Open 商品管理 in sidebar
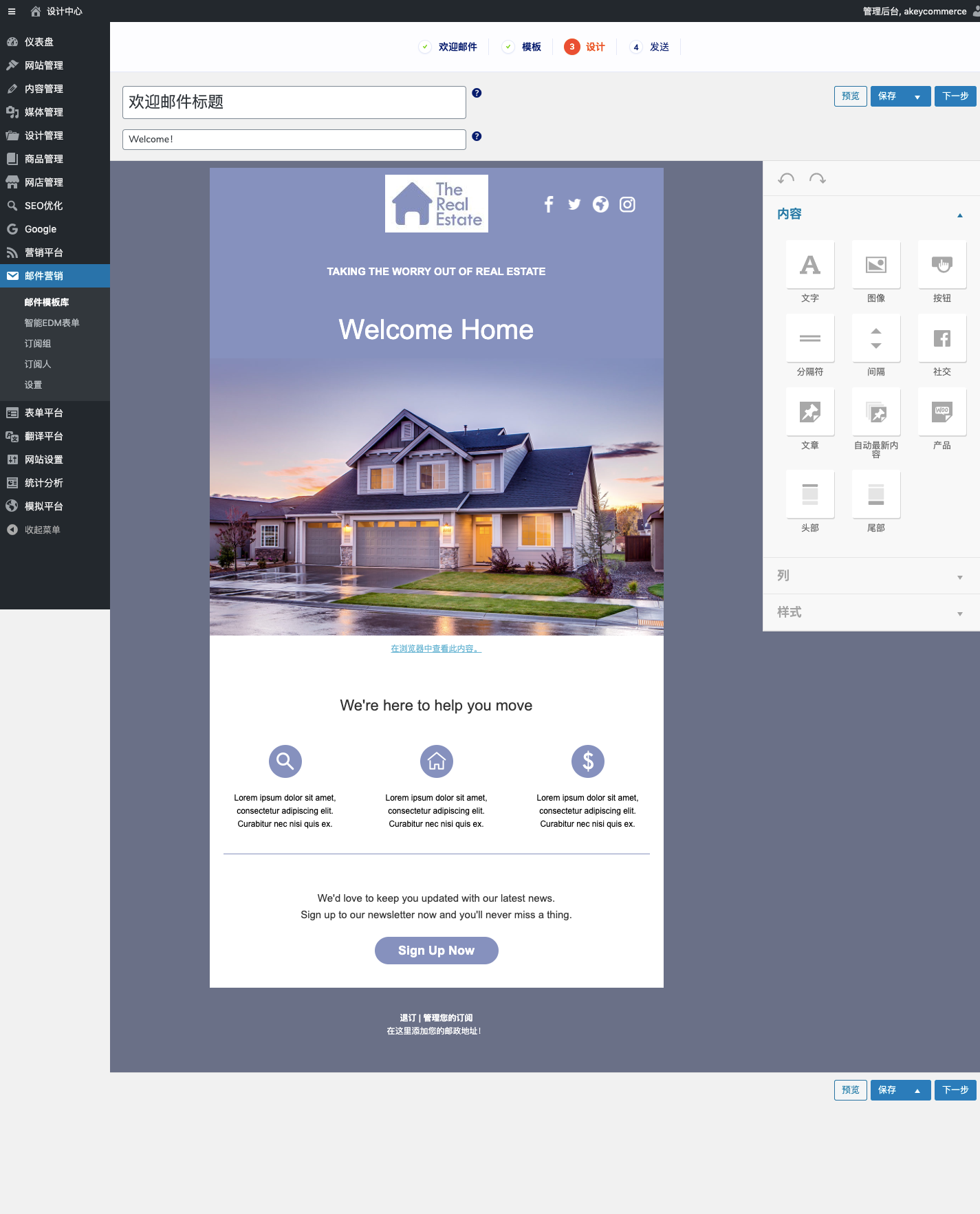This screenshot has height=1214, width=980. tap(44, 159)
